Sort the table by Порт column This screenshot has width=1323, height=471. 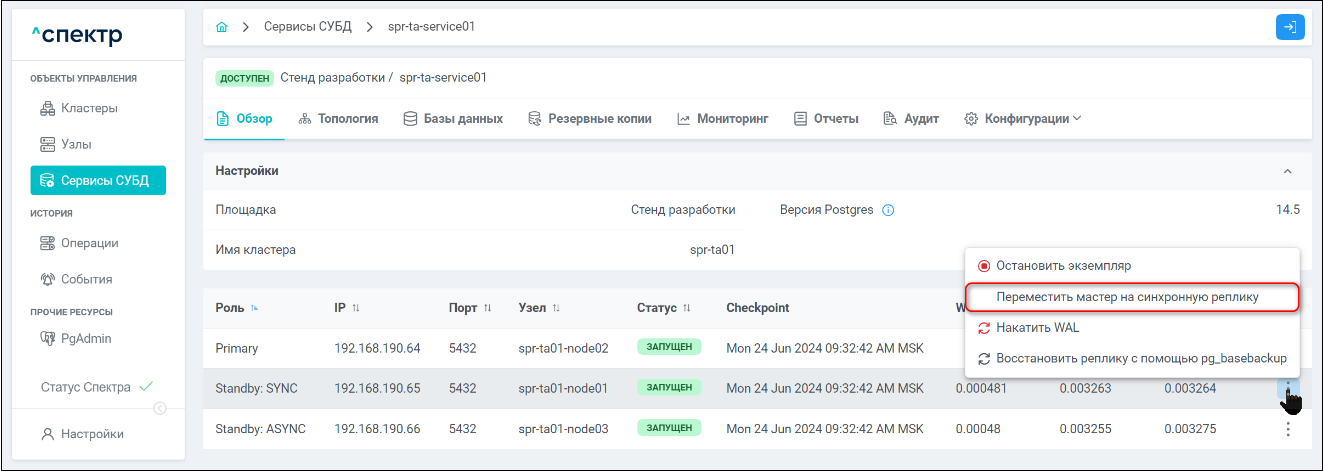(x=488, y=308)
